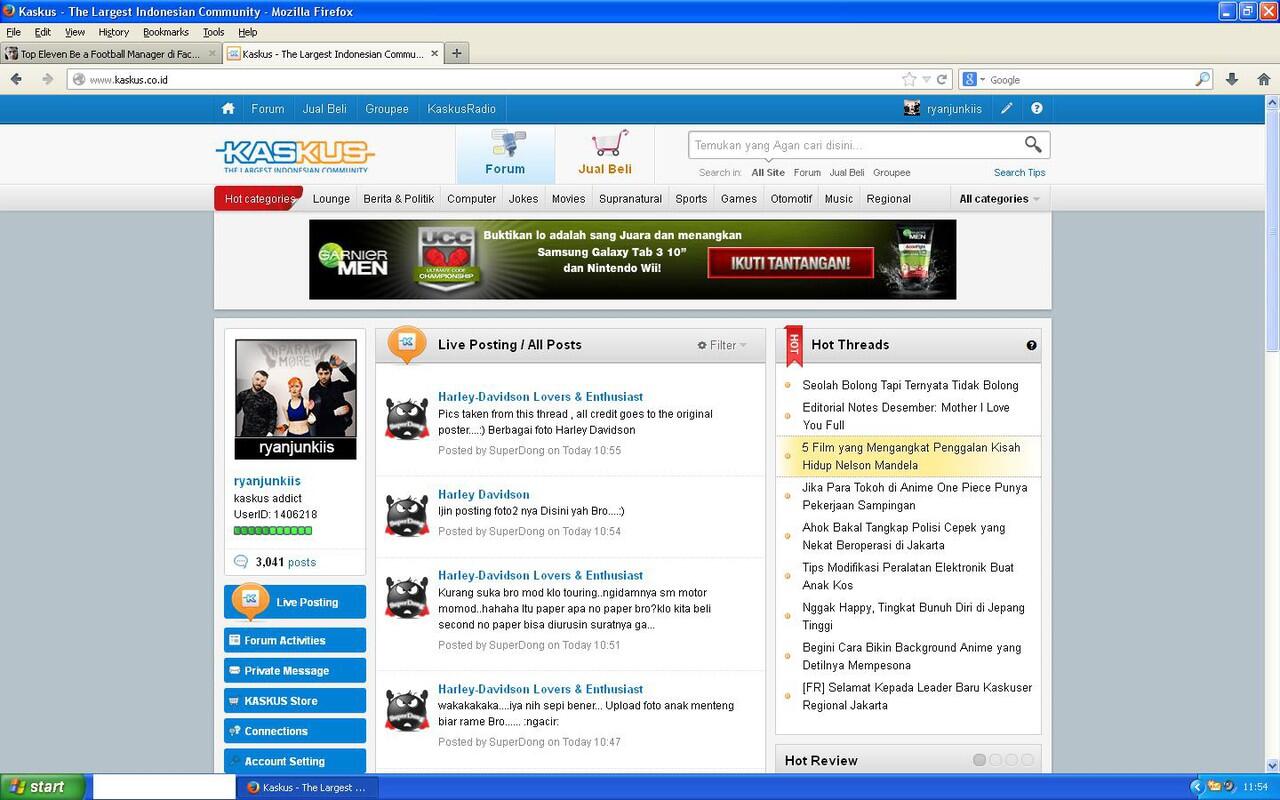Expand All categories dropdown

click(999, 199)
